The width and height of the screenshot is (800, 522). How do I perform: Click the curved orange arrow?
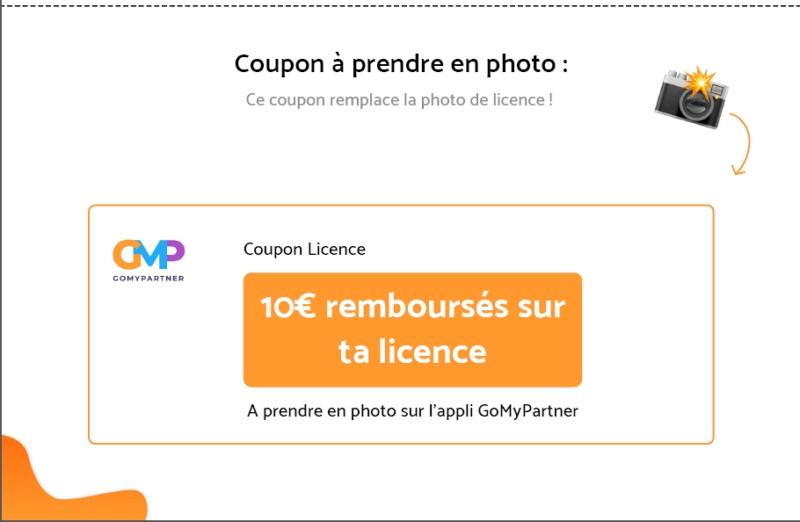click(x=741, y=144)
